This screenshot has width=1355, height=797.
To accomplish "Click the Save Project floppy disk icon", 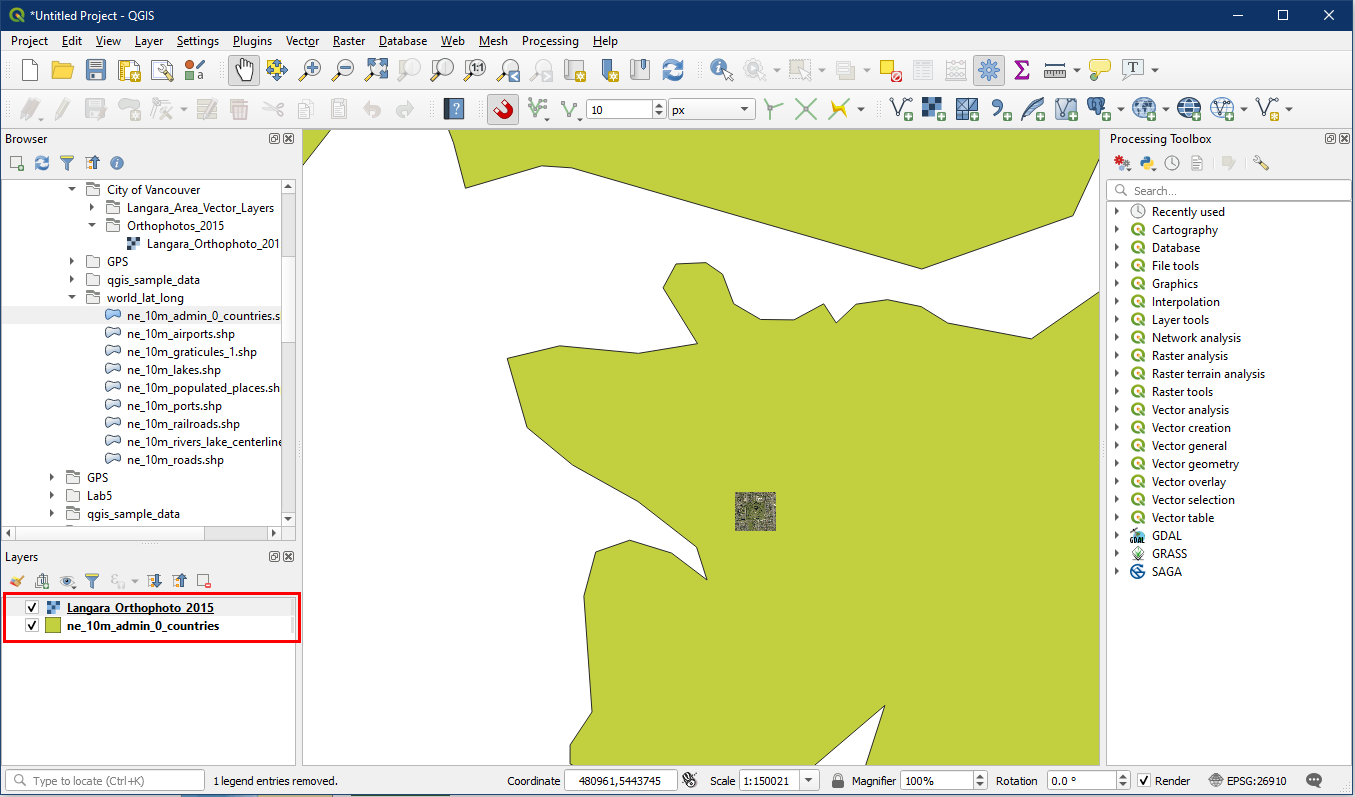I will point(95,70).
